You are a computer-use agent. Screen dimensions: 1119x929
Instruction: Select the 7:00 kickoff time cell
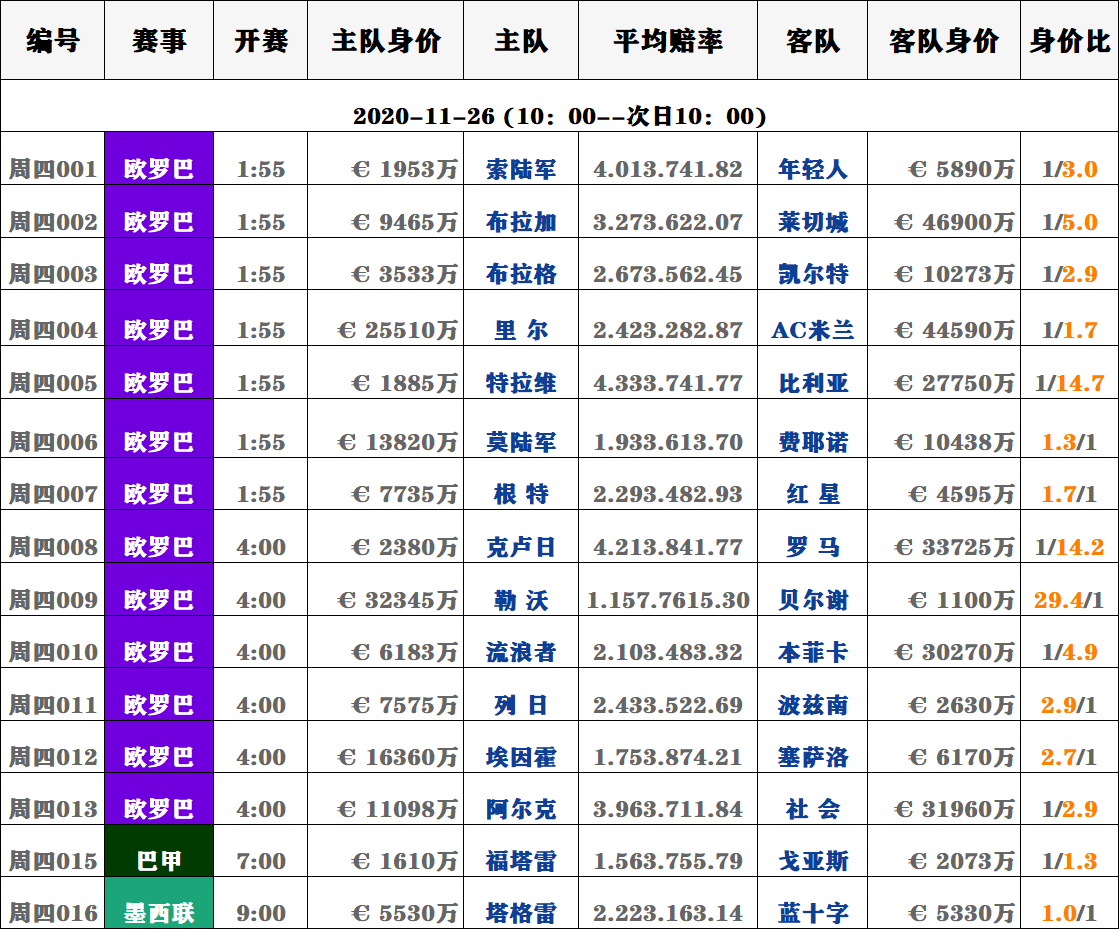(x=260, y=861)
